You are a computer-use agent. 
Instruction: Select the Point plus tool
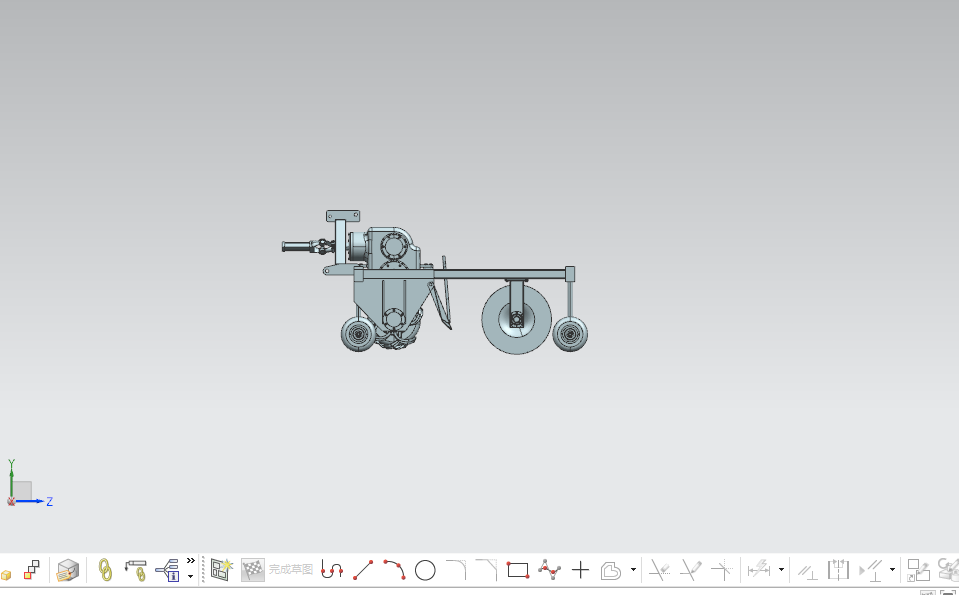pos(580,570)
